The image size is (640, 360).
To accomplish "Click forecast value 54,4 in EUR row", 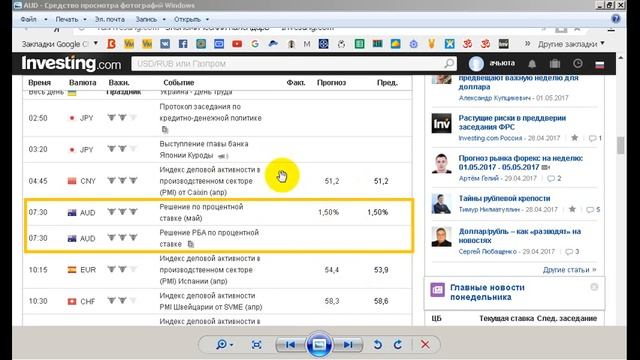I will (331, 270).
